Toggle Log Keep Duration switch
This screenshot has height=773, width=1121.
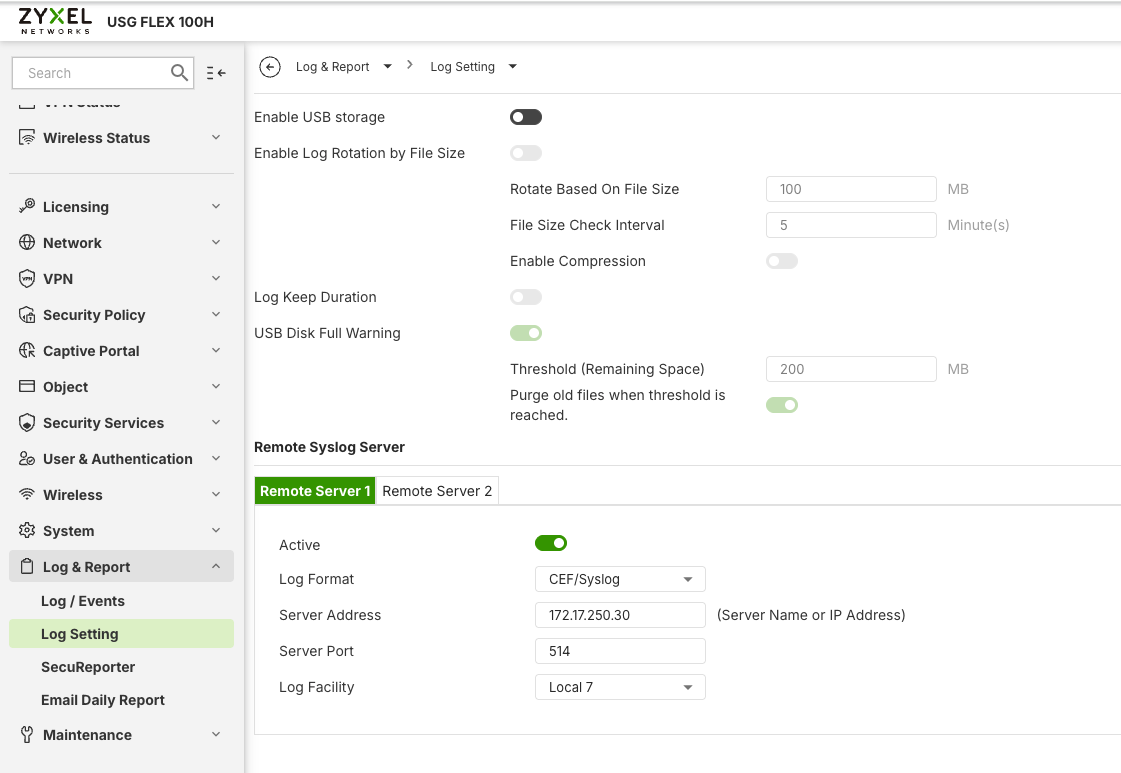525,297
